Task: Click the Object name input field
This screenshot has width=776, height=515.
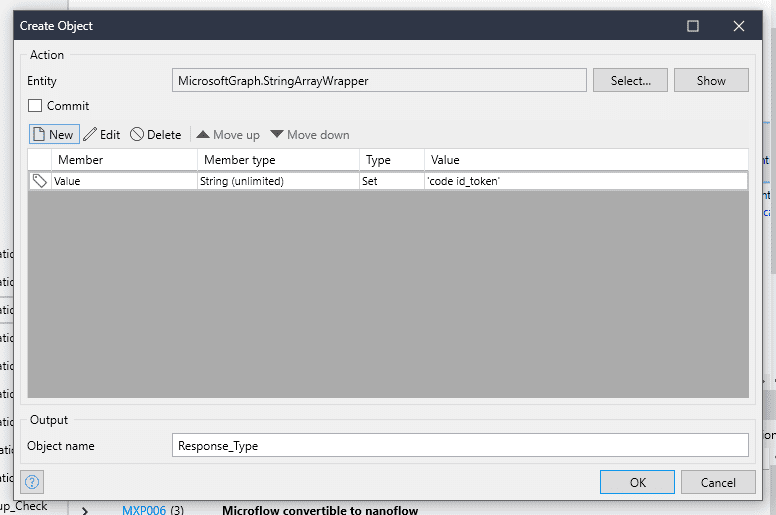Action: pyautogui.click(x=460, y=446)
